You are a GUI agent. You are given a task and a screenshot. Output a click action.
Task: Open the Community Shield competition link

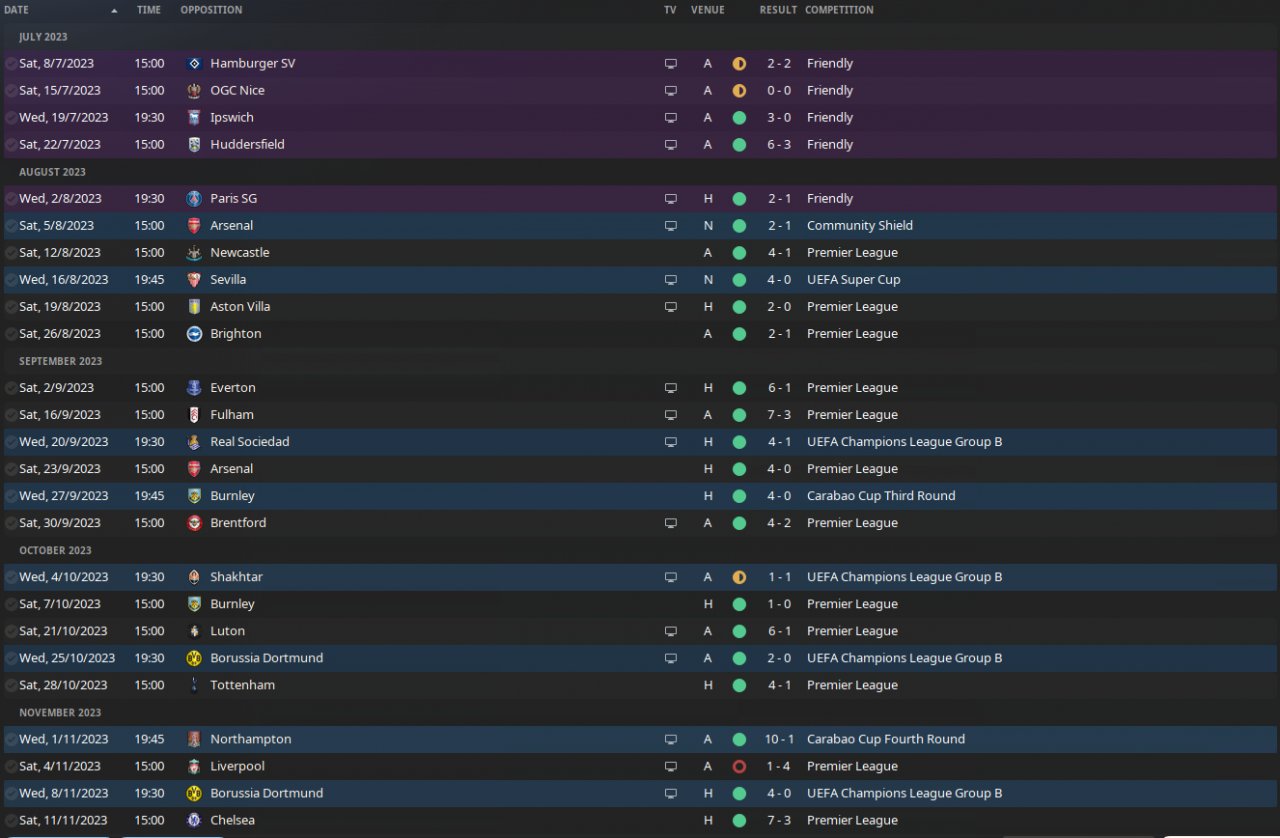(x=859, y=226)
